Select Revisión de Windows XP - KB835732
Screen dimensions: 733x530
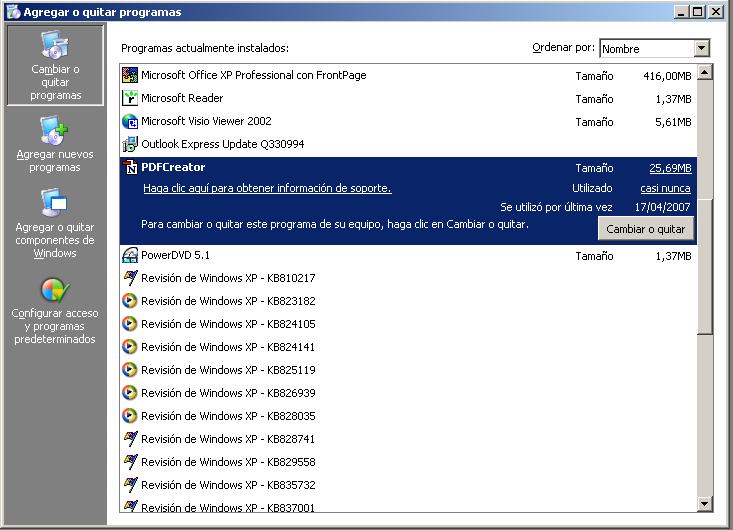[x=408, y=485]
